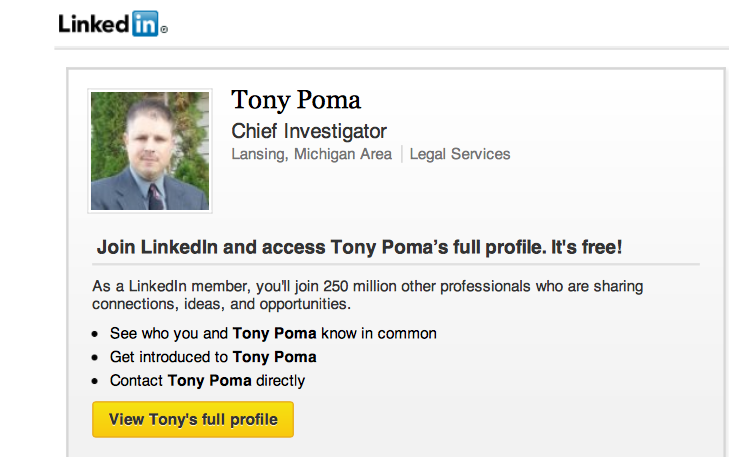Select the Chief Investigator headline

click(x=309, y=131)
